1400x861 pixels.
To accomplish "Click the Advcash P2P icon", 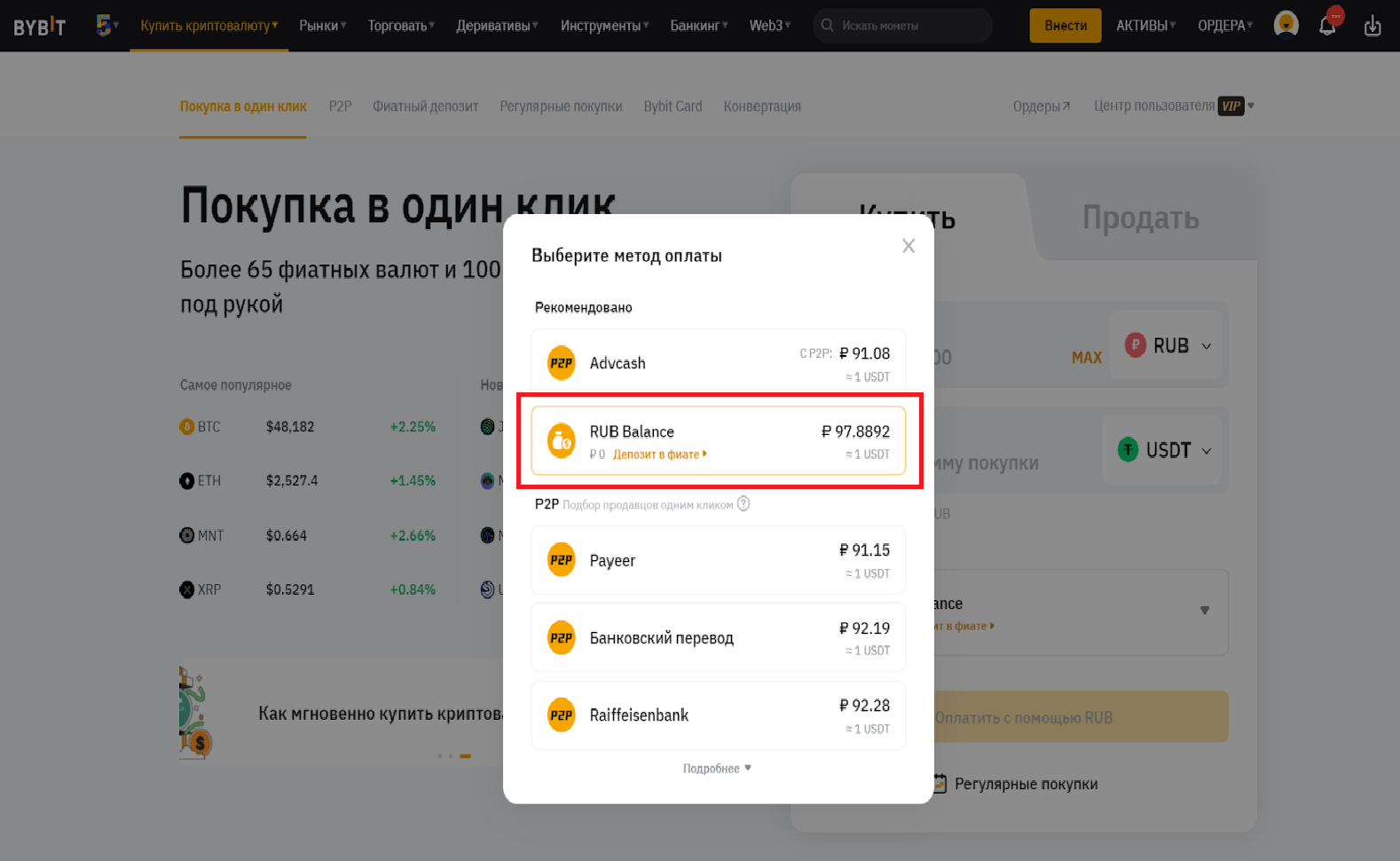I will tap(561, 363).
